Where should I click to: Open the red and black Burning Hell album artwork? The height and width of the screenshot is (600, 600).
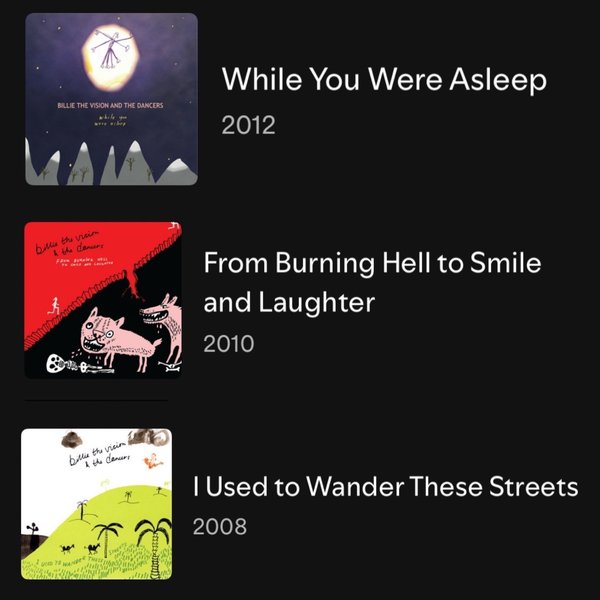[103, 300]
